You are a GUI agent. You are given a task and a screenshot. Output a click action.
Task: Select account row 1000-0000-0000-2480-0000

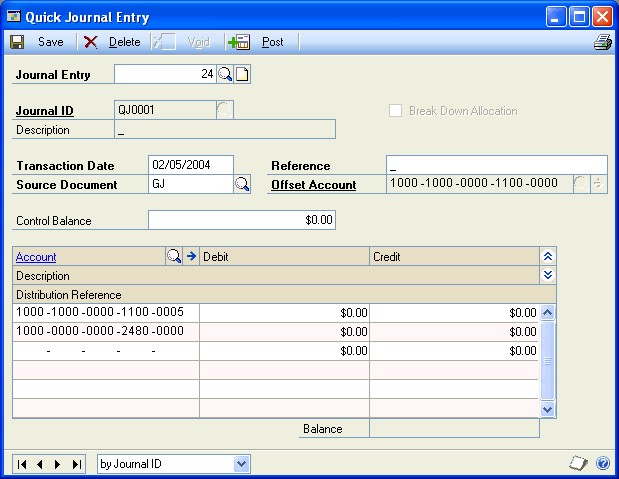click(x=106, y=332)
